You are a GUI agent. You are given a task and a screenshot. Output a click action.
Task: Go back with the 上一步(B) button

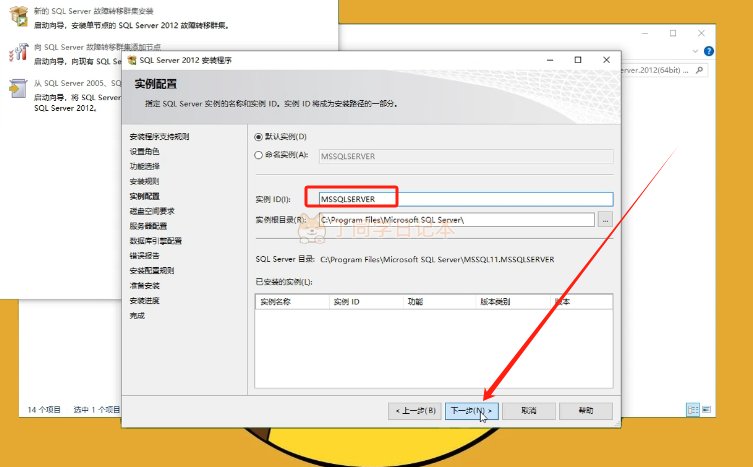[415, 411]
